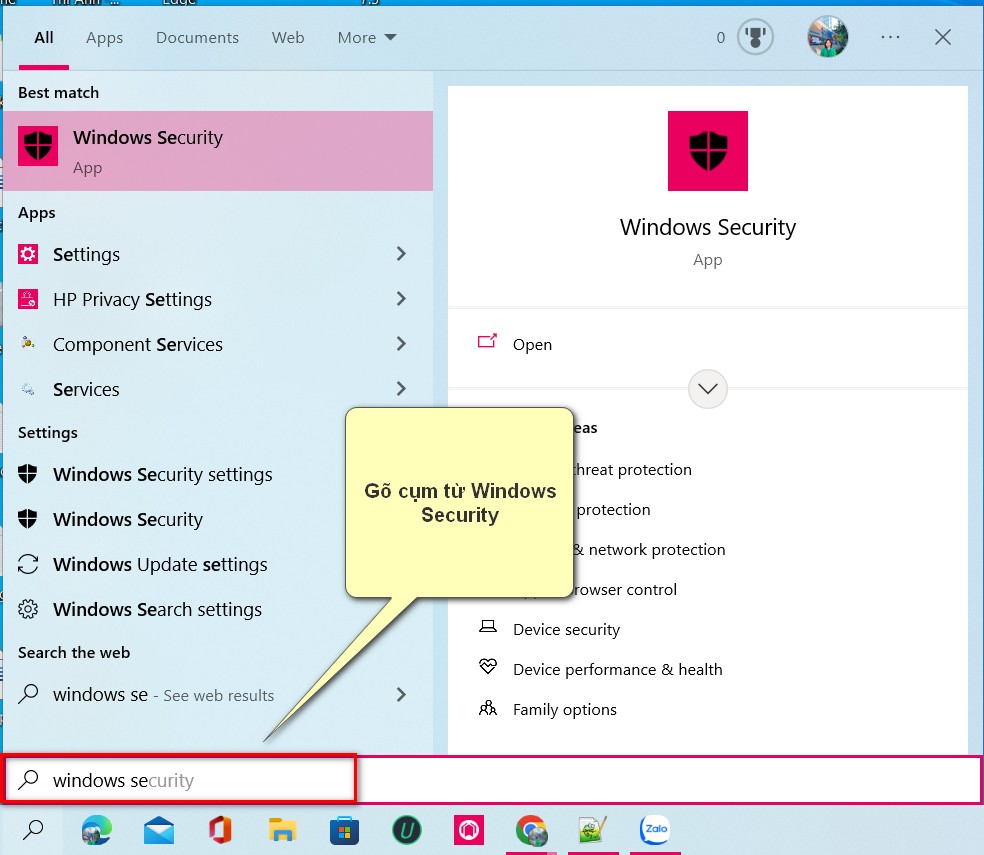The width and height of the screenshot is (984, 855).
Task: Open the More filter dropdown
Action: [366, 38]
